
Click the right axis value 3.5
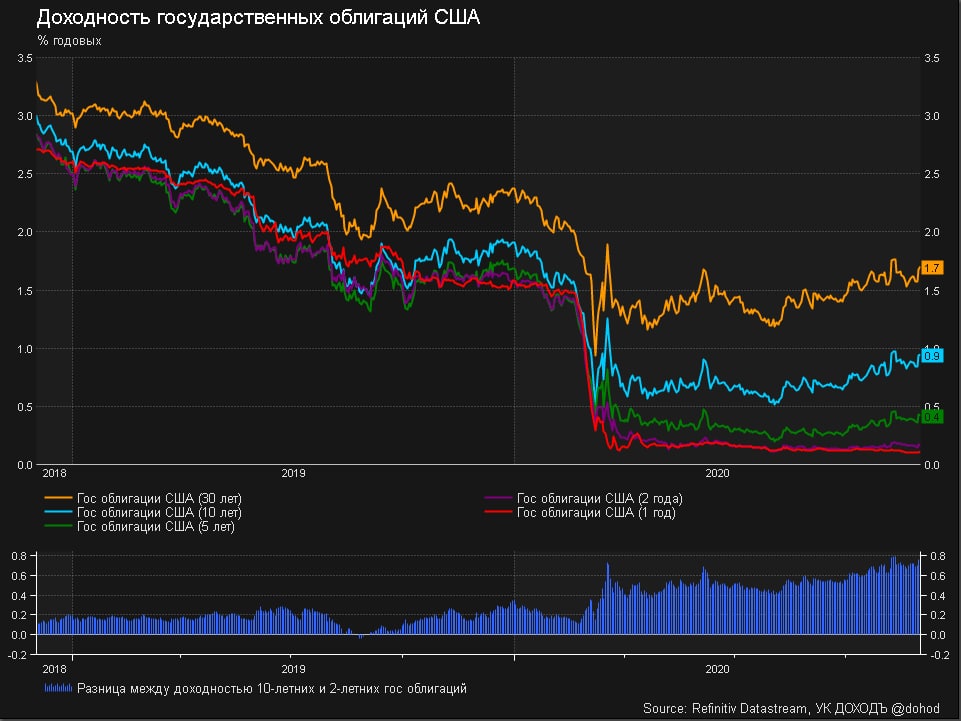(x=932, y=58)
